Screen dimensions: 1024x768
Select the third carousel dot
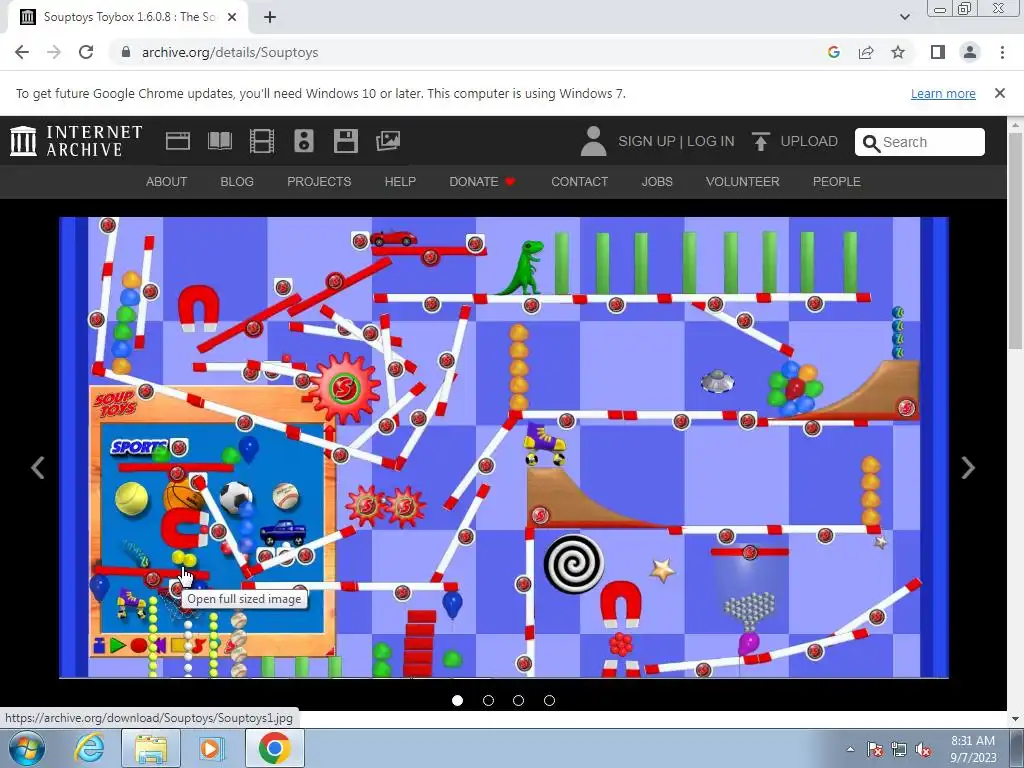519,700
